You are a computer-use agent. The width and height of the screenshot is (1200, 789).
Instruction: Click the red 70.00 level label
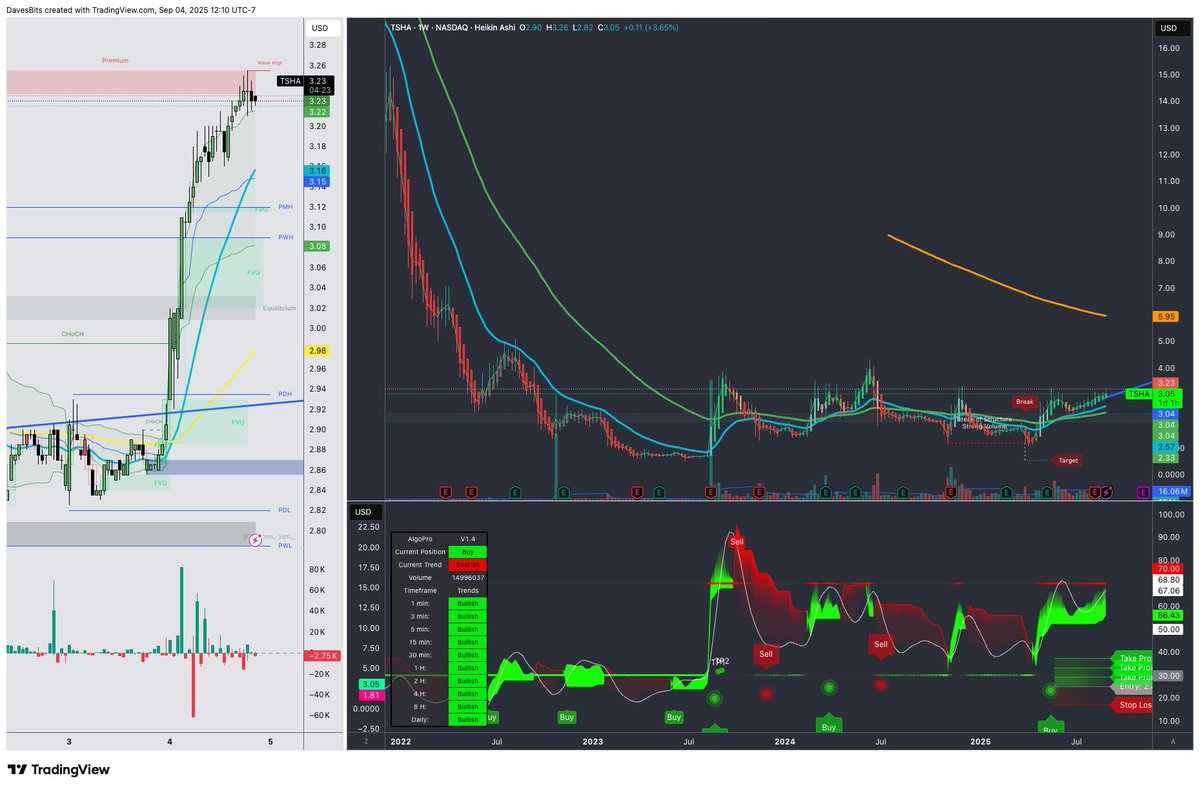point(1169,568)
